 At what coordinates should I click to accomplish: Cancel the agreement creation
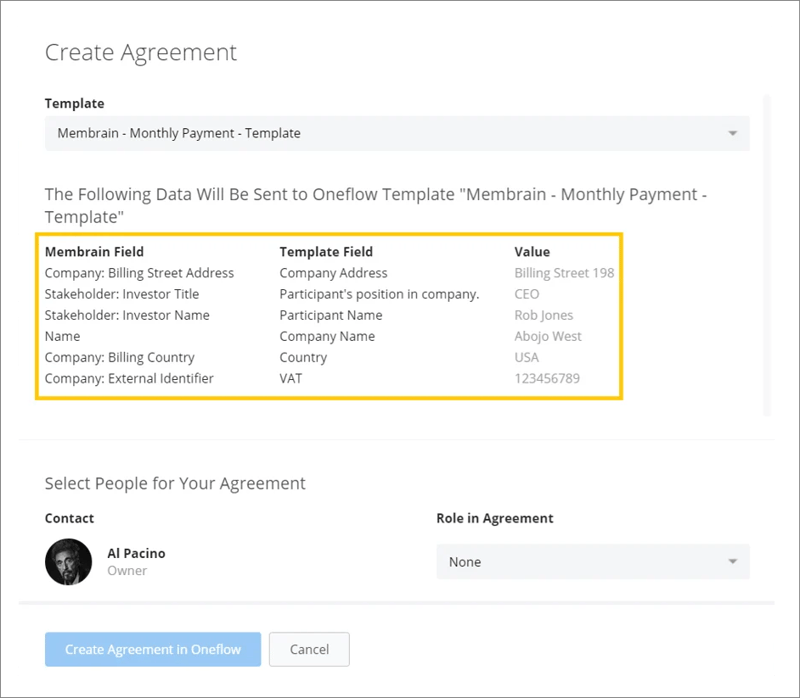click(x=309, y=649)
